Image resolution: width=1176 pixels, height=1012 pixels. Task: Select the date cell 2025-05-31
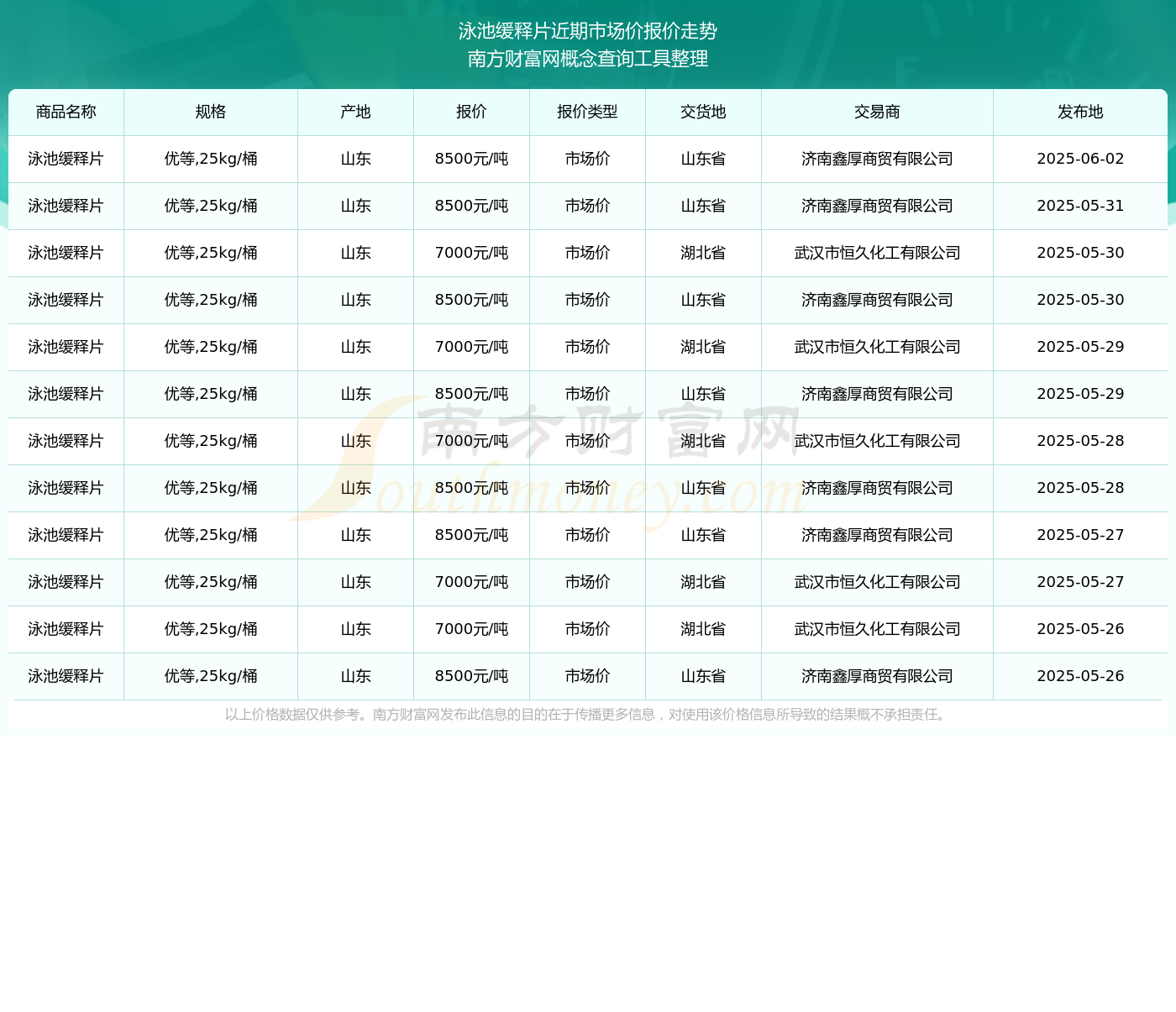point(1080,206)
